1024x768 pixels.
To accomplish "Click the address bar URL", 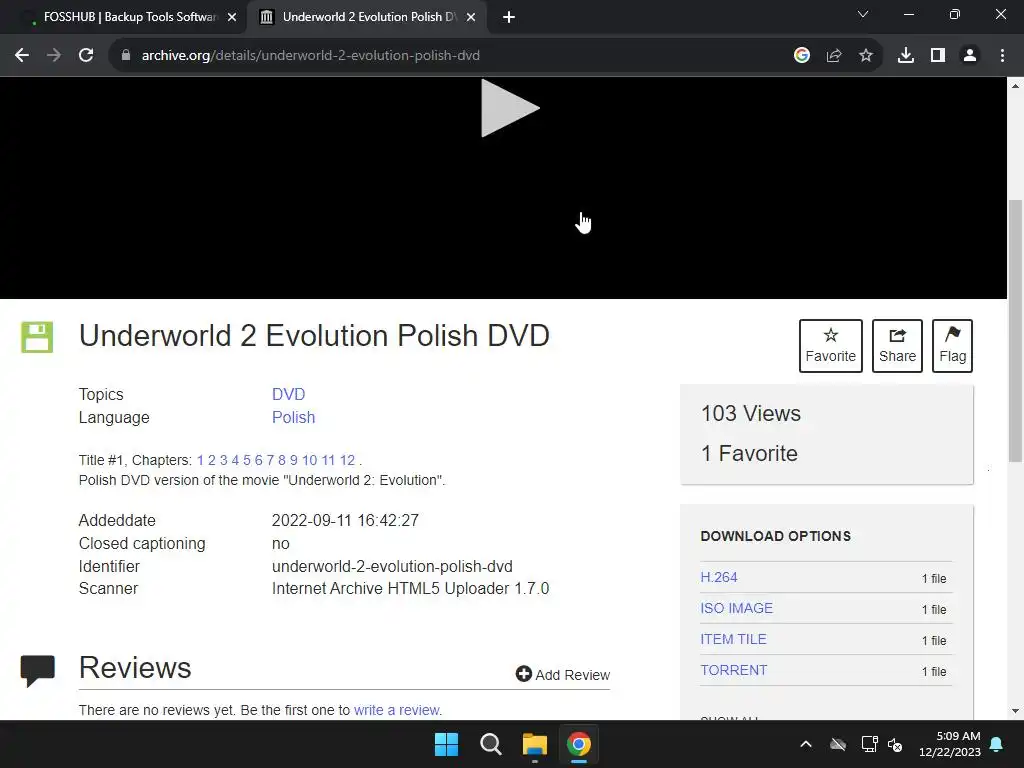I will point(311,56).
